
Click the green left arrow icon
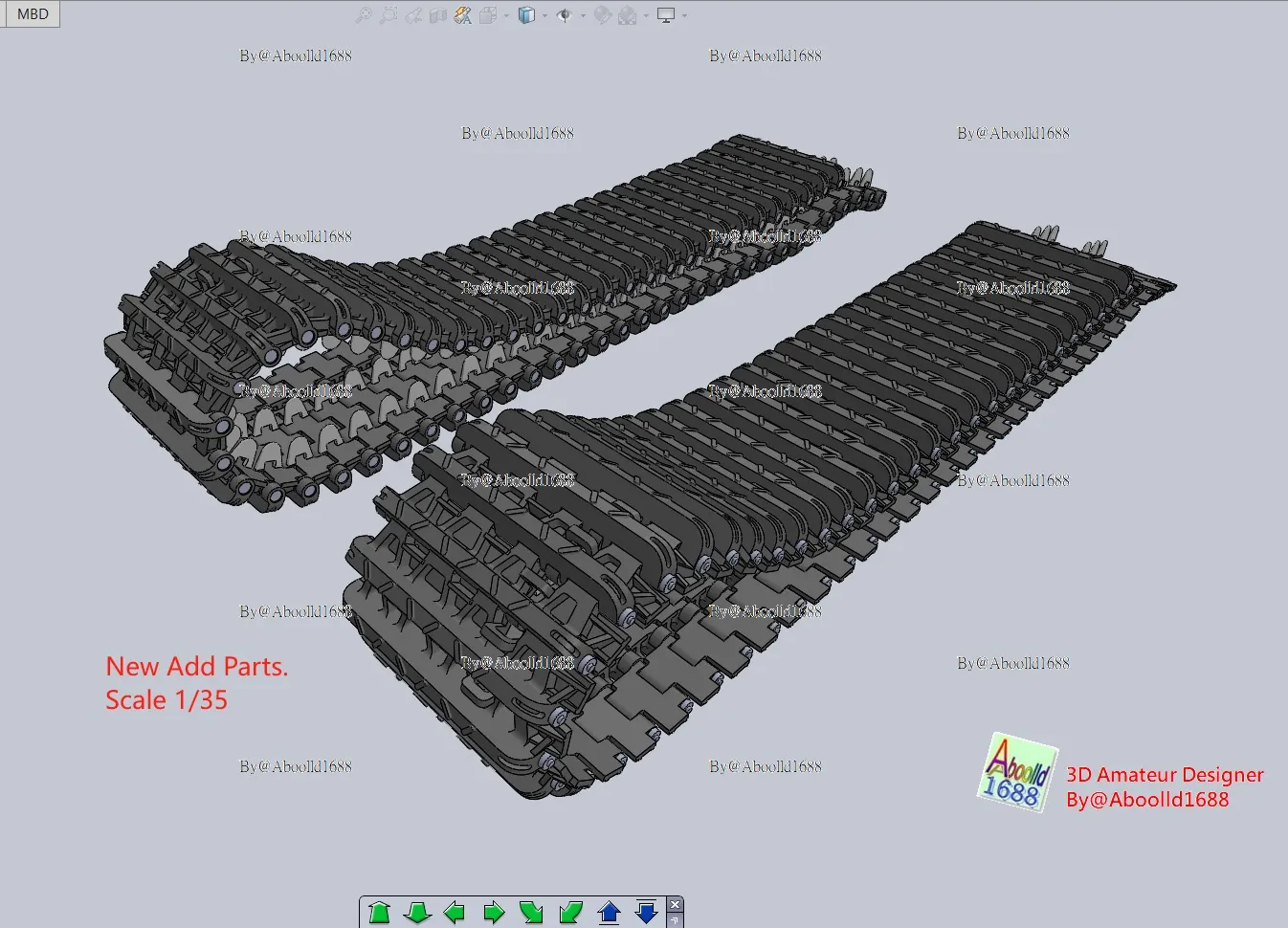(455, 913)
